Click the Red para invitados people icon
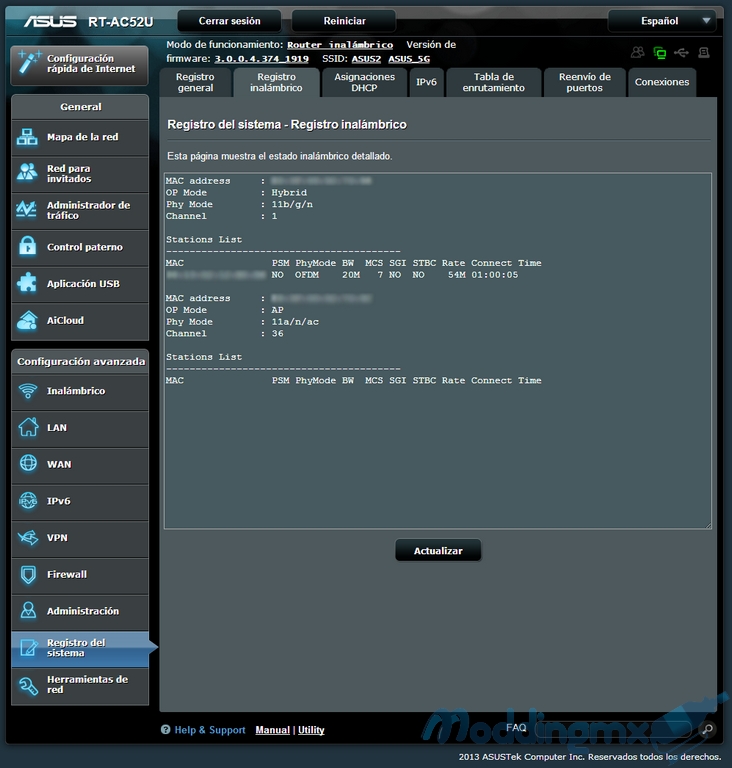 click(x=27, y=173)
